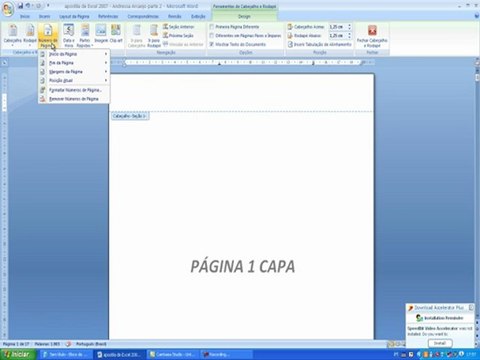
Task: Click Install in Download Accelerator popup
Action: coord(440,343)
